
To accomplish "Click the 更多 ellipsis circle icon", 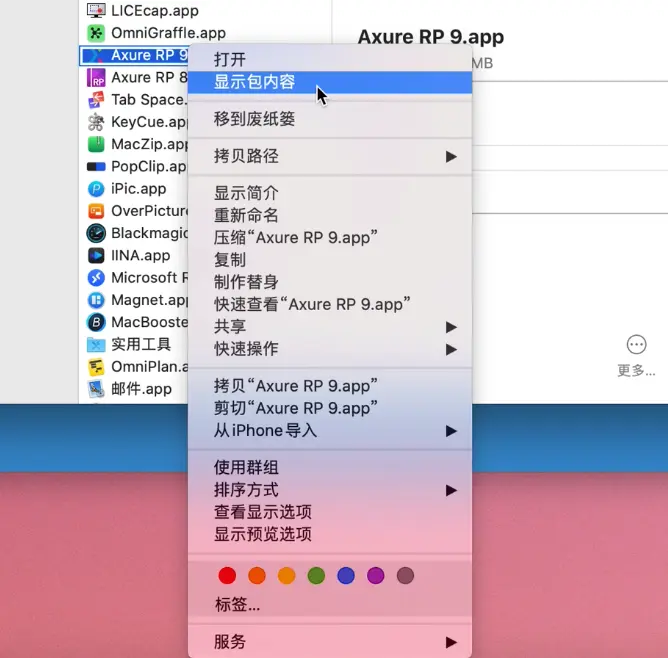I will 636,345.
